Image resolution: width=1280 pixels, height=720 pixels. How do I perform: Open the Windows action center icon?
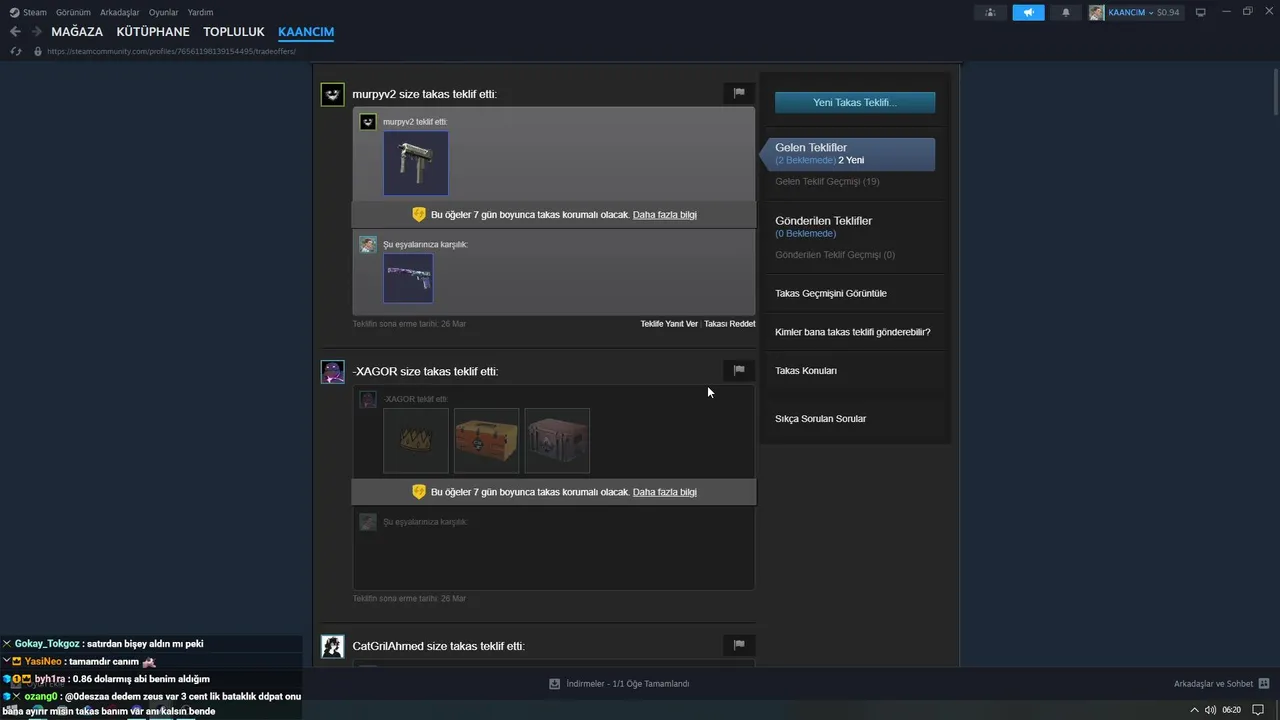pos(1259,710)
